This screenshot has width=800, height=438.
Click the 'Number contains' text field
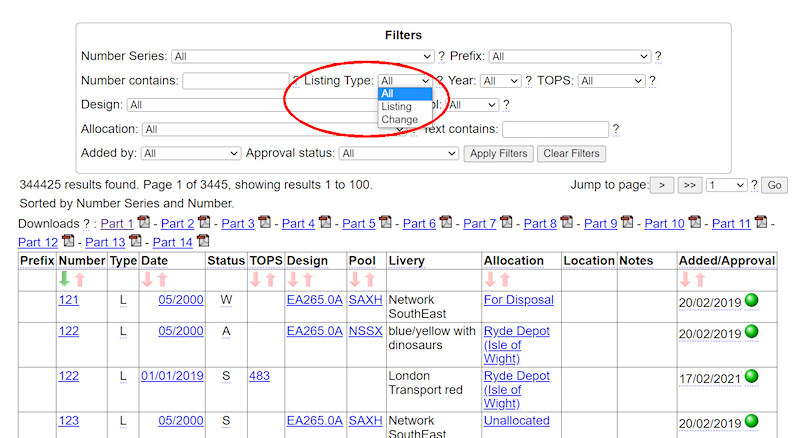(235, 81)
